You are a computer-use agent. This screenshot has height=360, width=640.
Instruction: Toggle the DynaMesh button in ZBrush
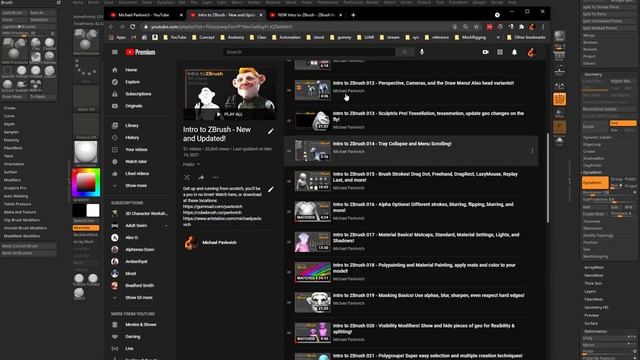tap(595, 182)
